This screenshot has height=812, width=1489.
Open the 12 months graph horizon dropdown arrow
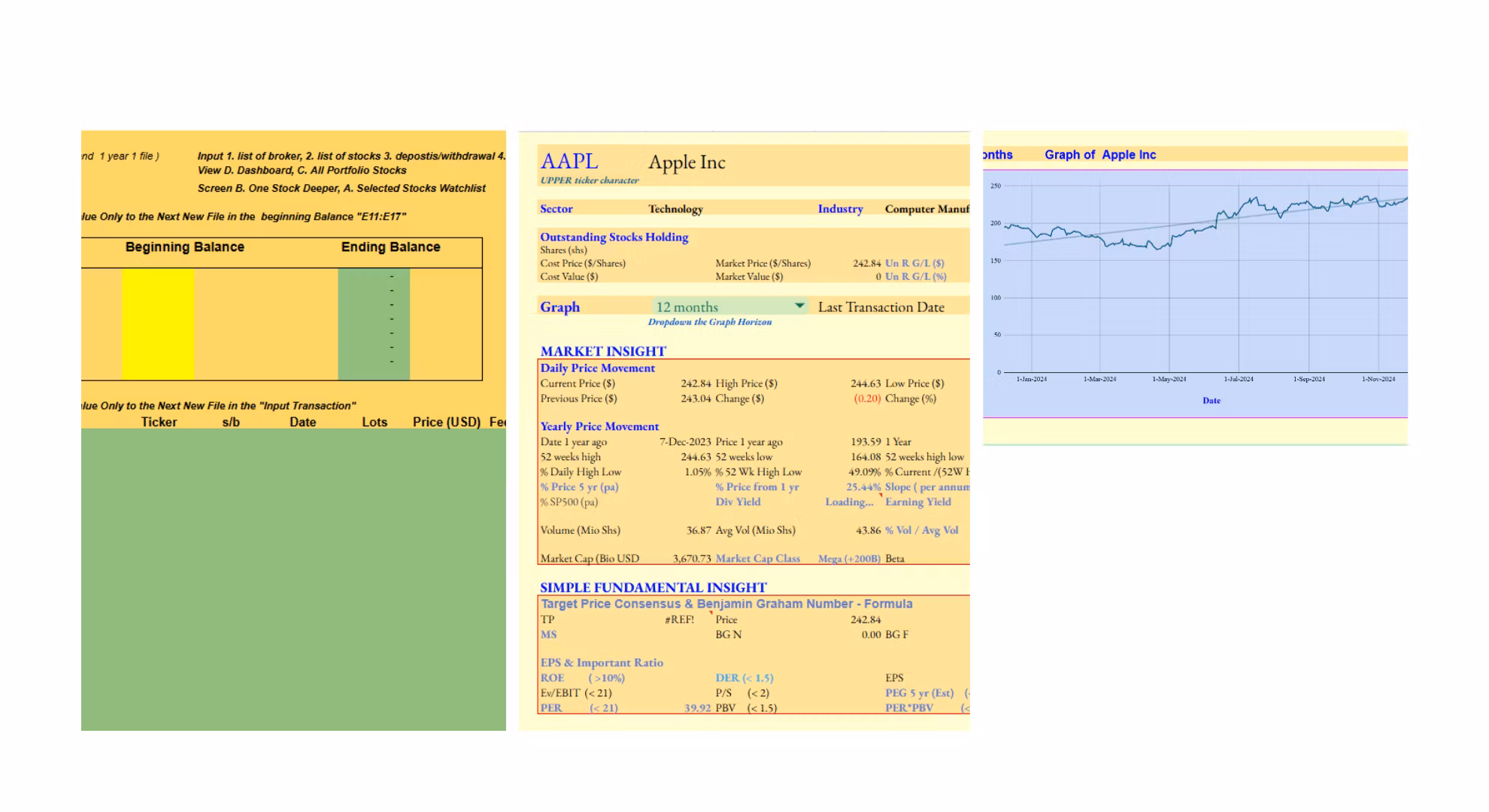point(799,306)
